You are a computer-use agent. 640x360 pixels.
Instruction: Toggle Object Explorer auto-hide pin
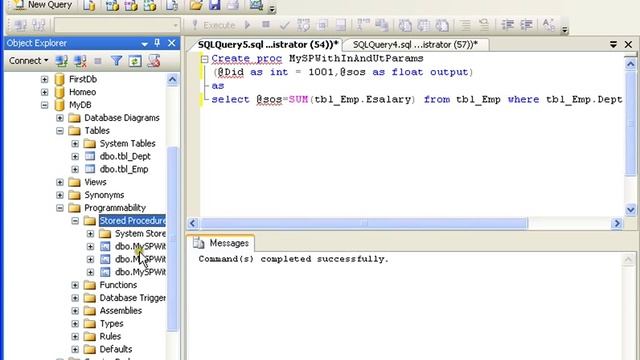(x=157, y=43)
